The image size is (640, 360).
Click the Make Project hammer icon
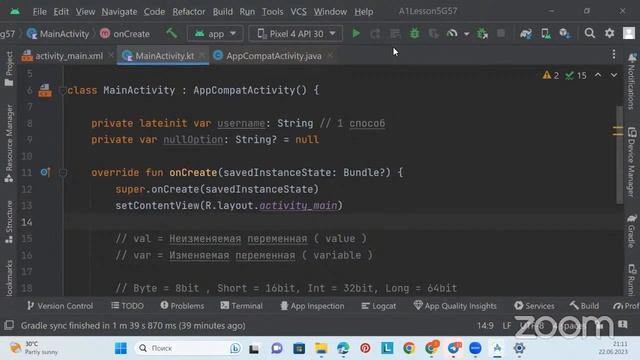[171, 33]
